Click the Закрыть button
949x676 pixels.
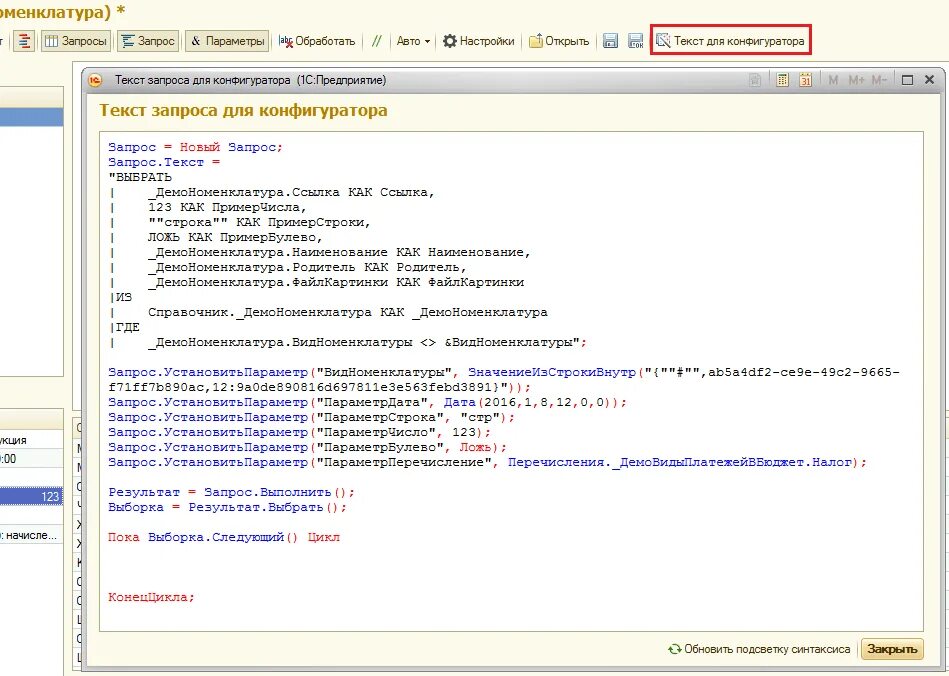[892, 649]
